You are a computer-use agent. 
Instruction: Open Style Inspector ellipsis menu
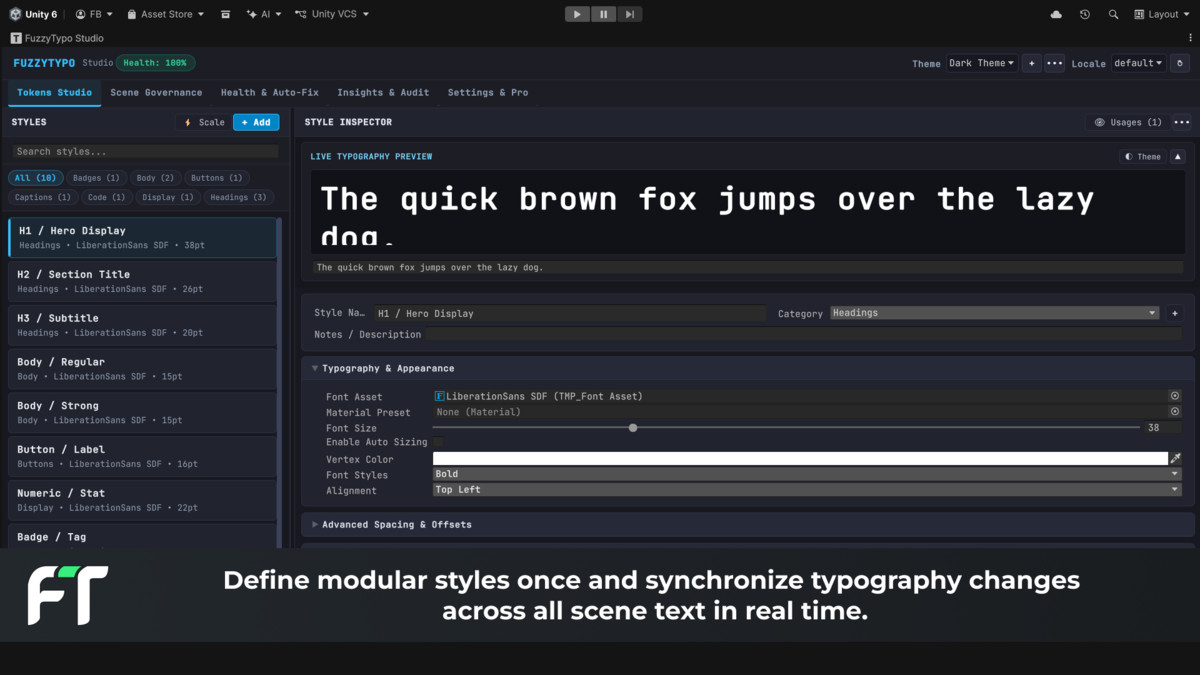click(1182, 122)
